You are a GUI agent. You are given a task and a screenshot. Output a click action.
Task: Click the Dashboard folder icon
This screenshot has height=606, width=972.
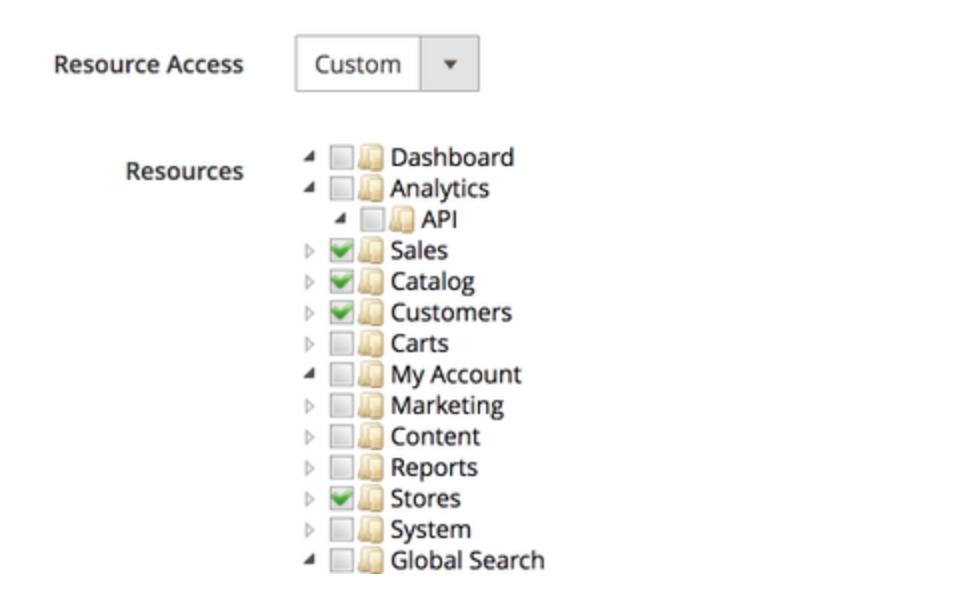pyautogui.click(x=371, y=154)
